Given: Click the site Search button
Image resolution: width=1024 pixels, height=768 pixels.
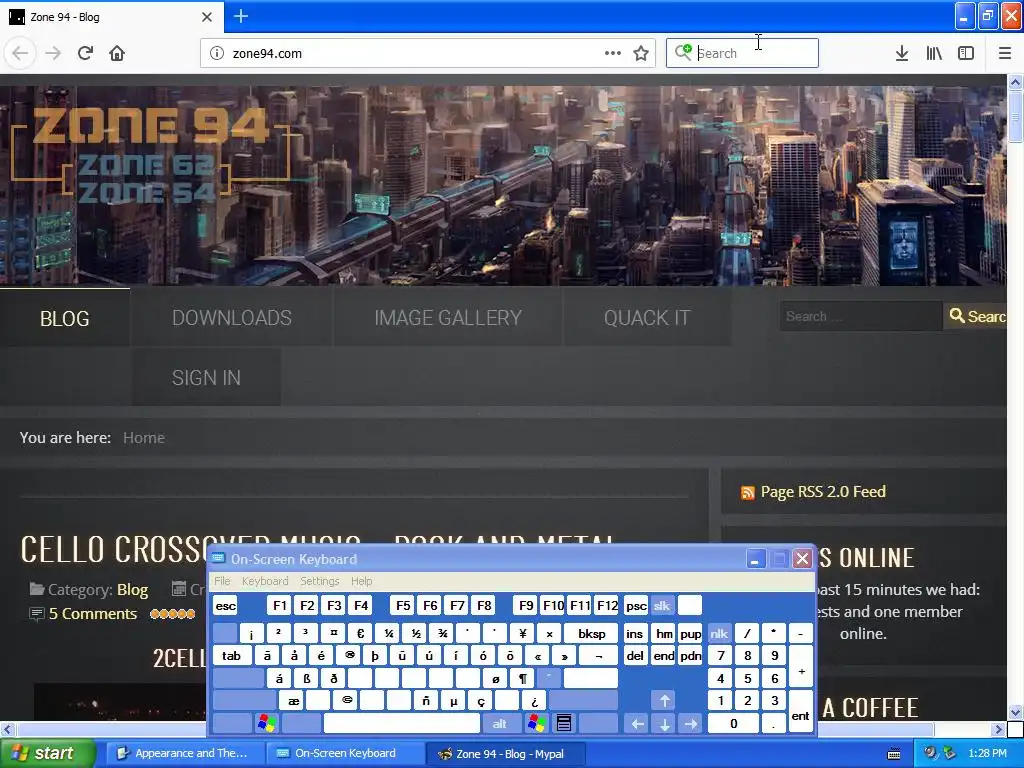Looking at the screenshot, I should pos(976,317).
